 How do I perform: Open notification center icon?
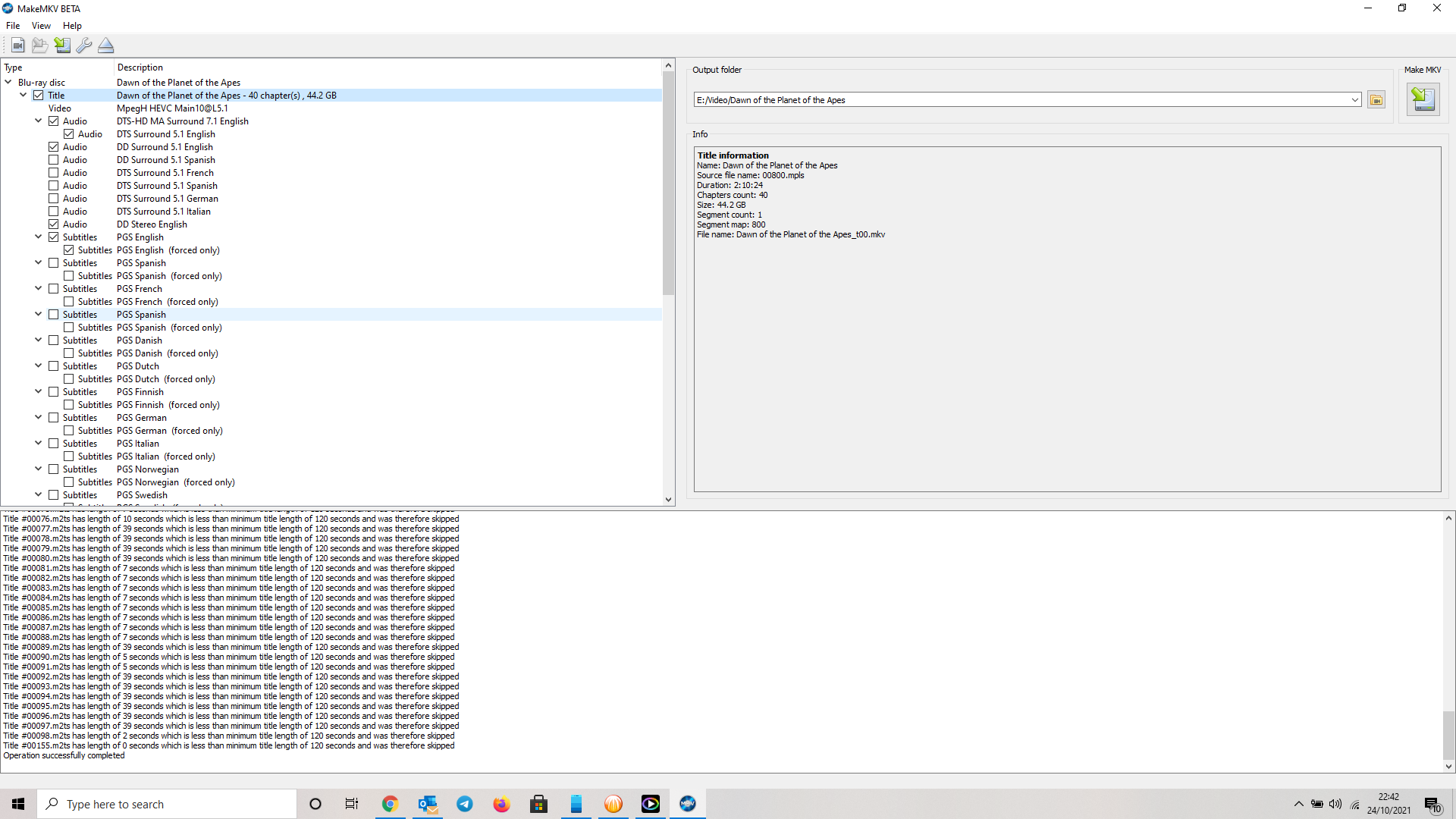[1432, 804]
